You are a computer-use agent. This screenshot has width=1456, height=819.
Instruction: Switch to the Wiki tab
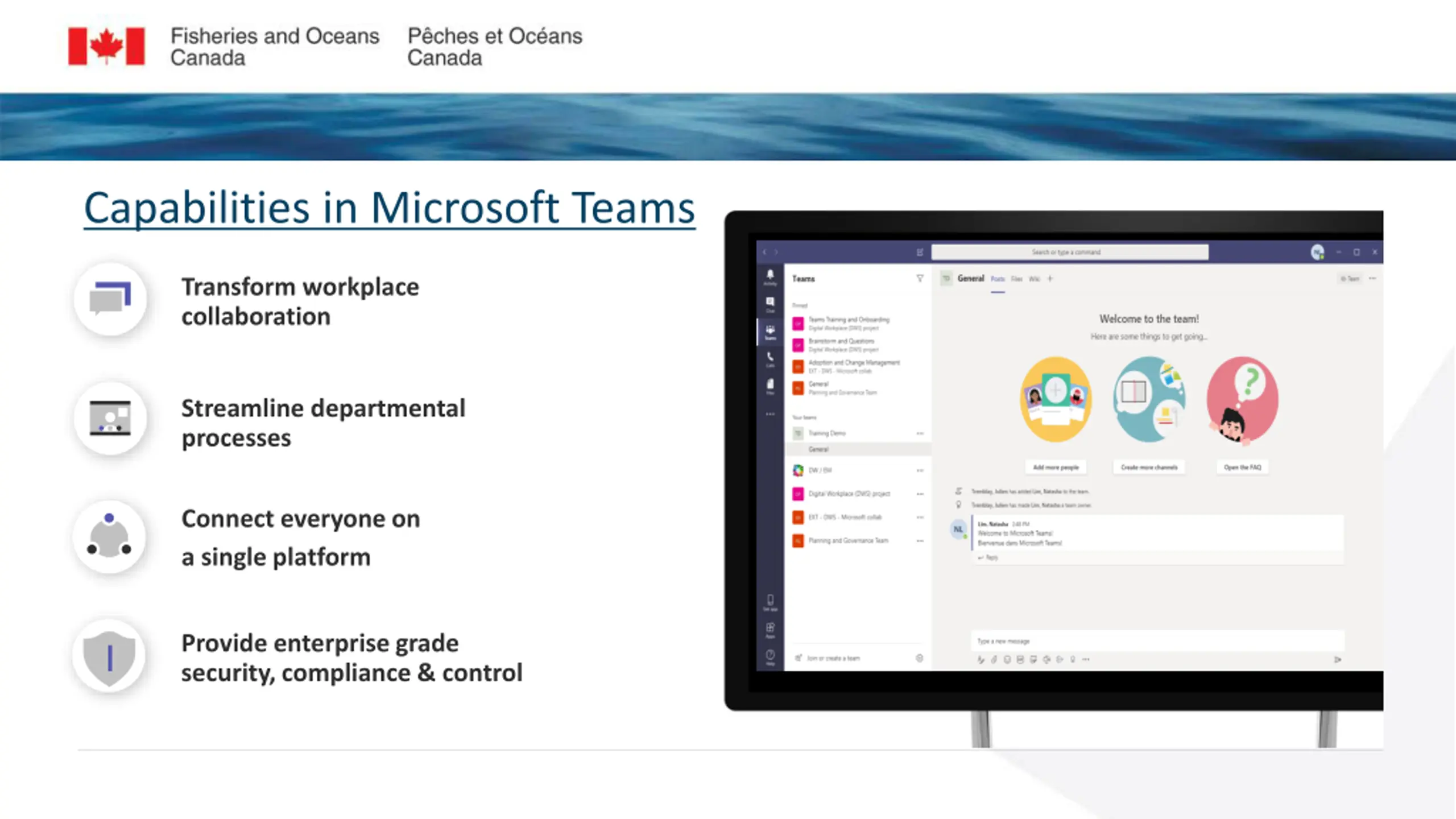tap(1035, 279)
